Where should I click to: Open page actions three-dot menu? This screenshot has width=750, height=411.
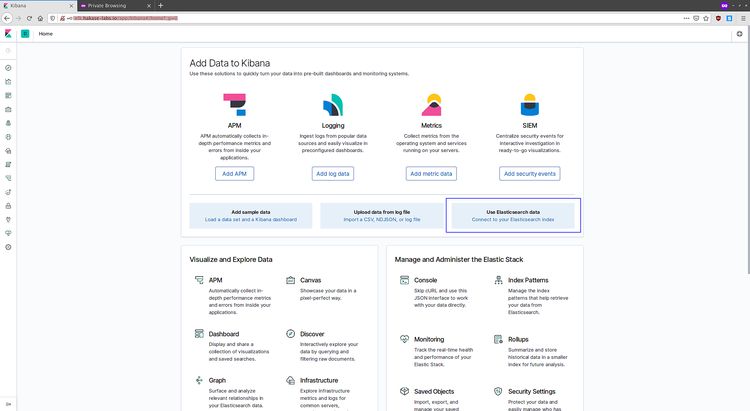(x=686, y=18)
